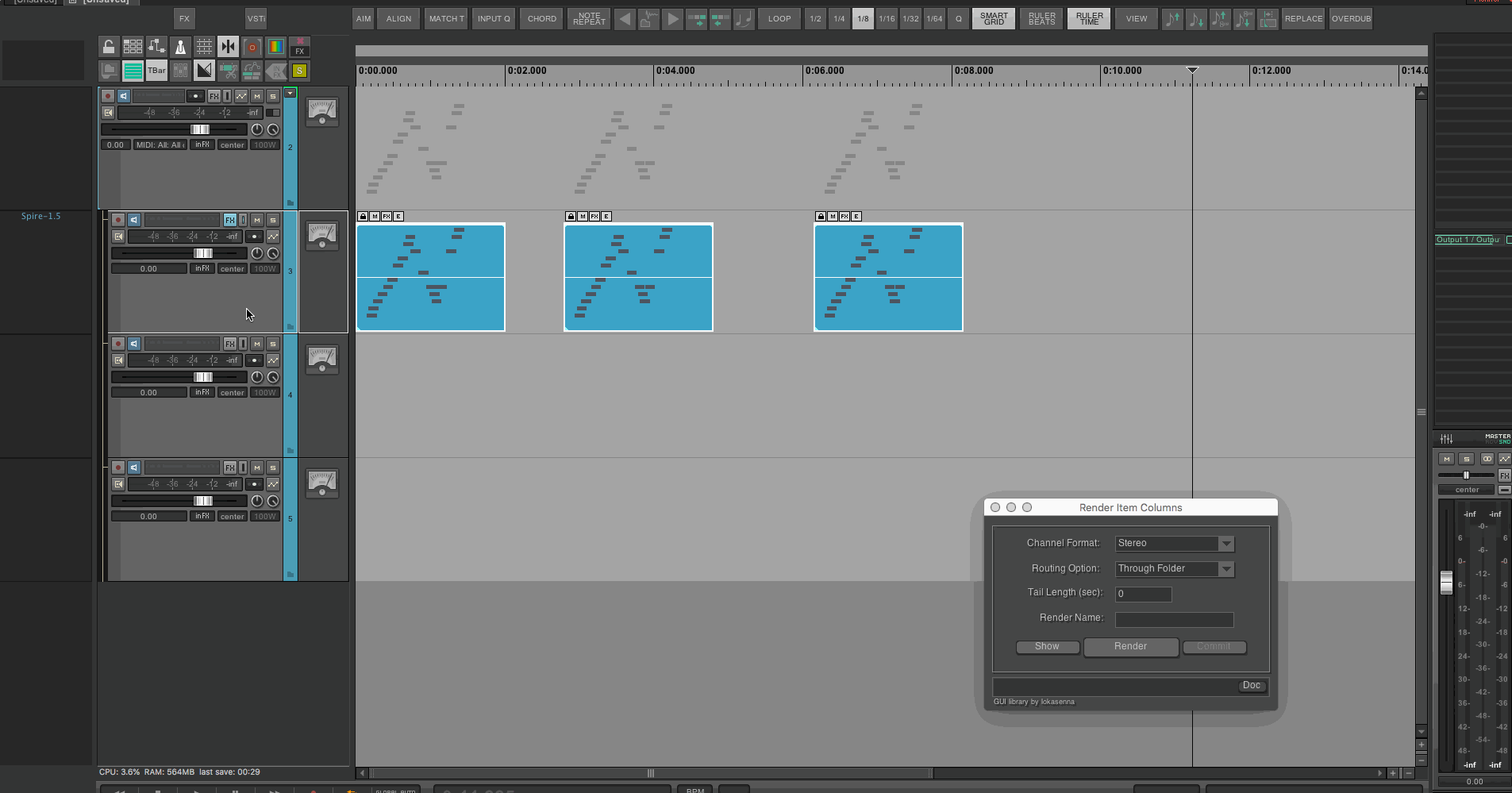Open the mixer faders icon
Screen dimensions: 1512x793
(x=180, y=71)
